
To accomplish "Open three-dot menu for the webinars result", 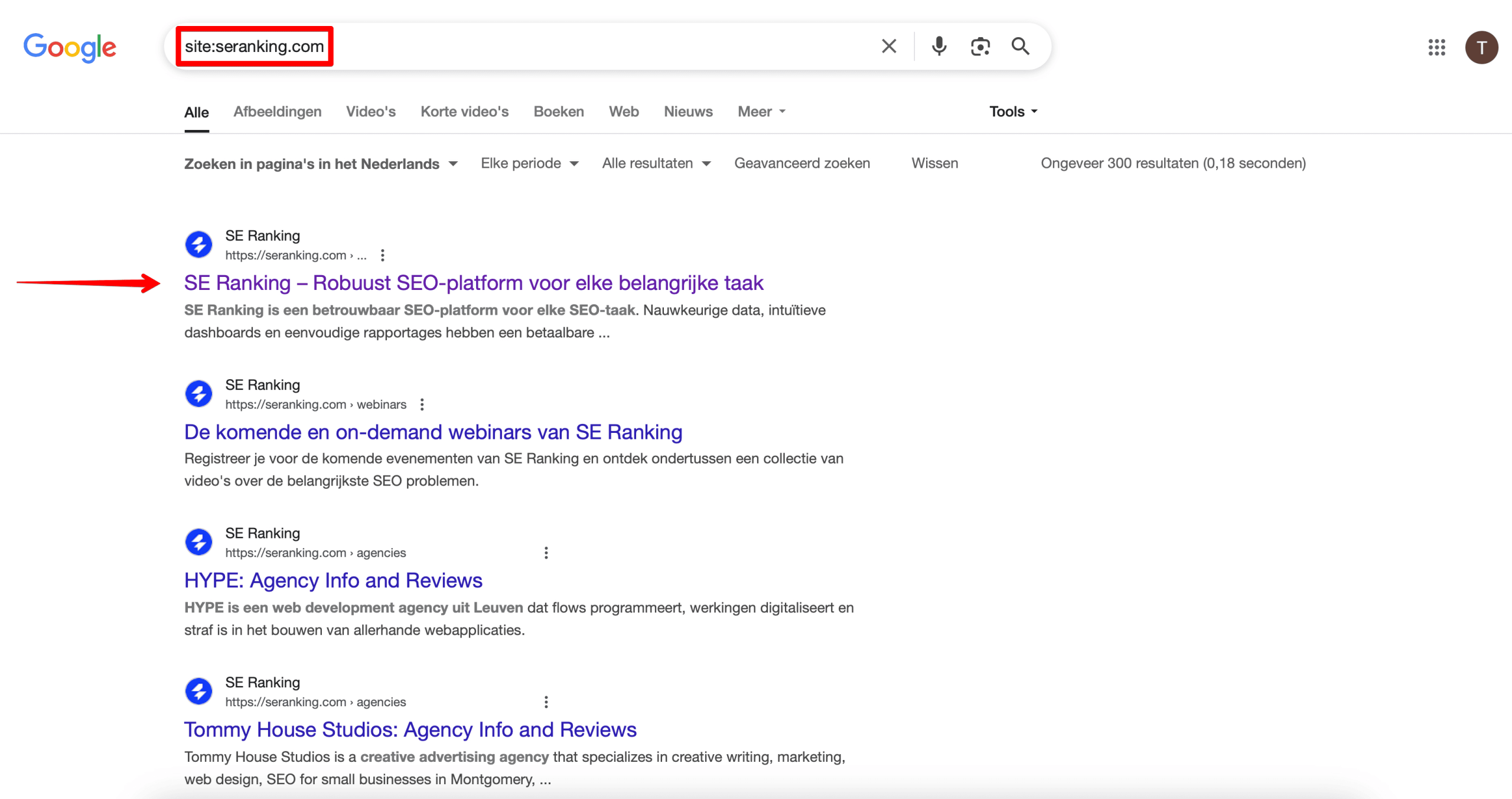I will pos(422,405).
